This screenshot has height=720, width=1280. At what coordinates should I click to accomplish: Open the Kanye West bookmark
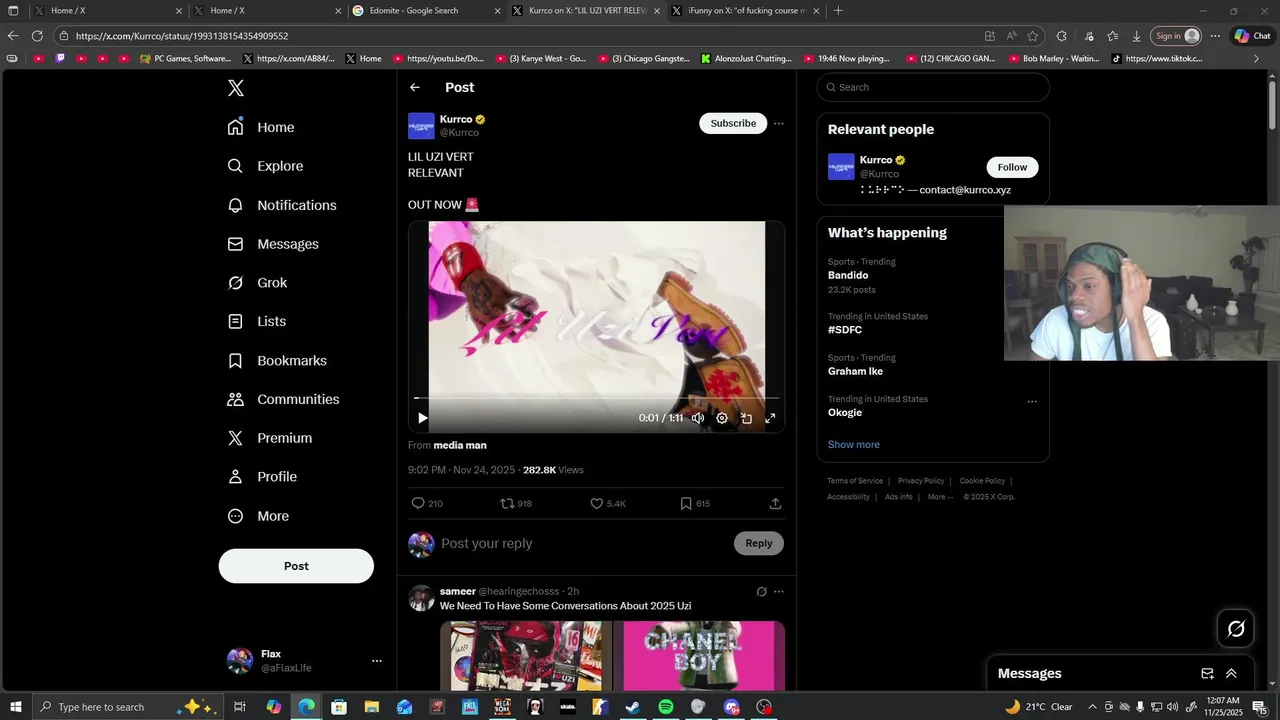[541, 59]
